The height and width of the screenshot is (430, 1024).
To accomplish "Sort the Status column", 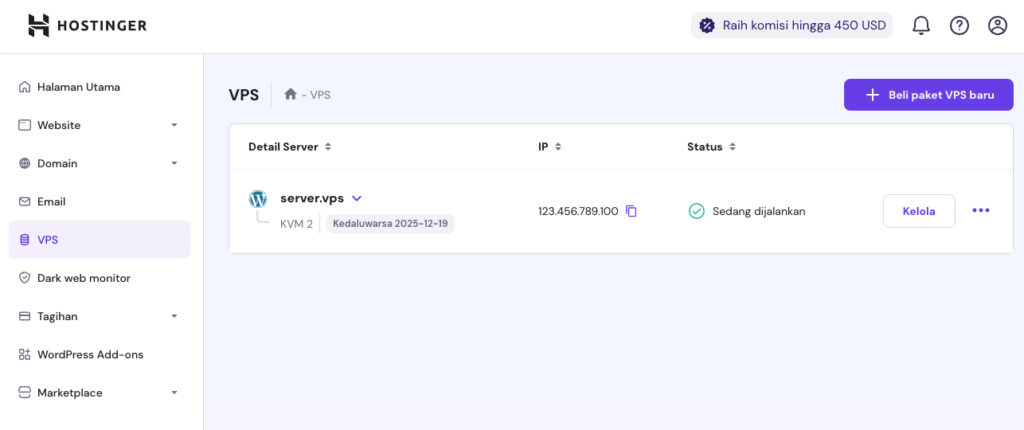I will click(732, 147).
